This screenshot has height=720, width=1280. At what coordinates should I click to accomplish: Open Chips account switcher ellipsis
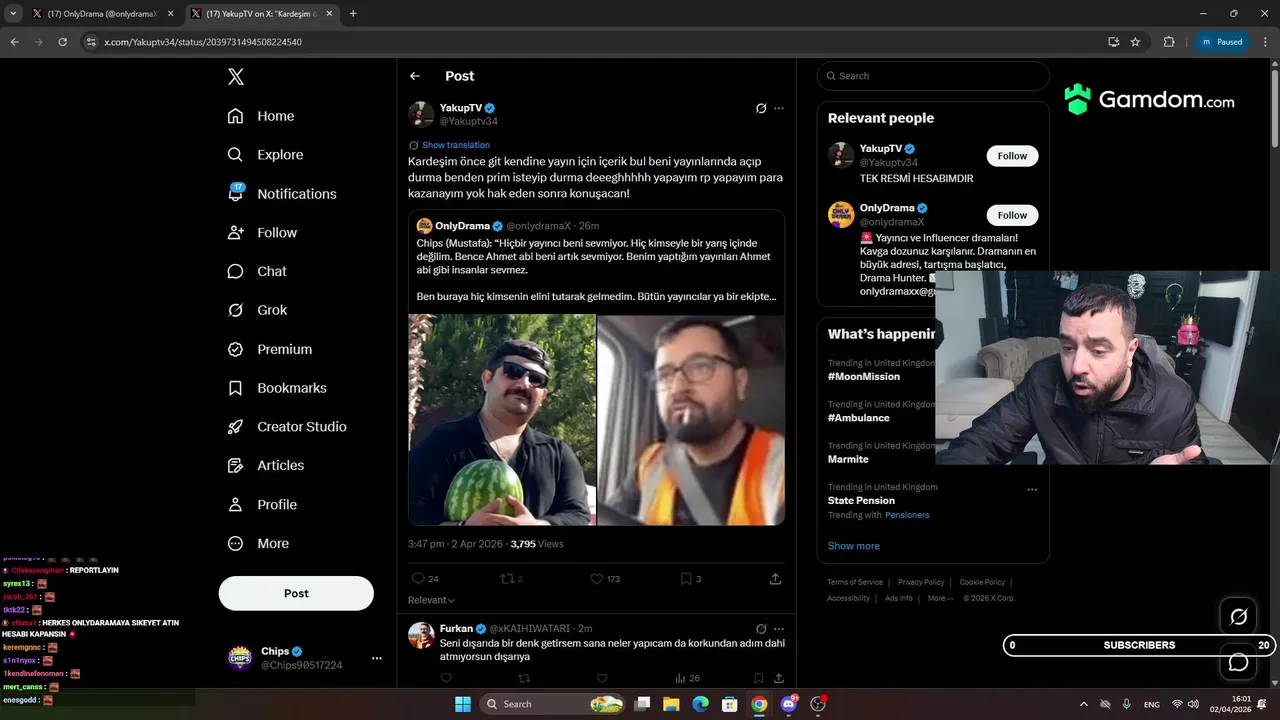tap(377, 658)
